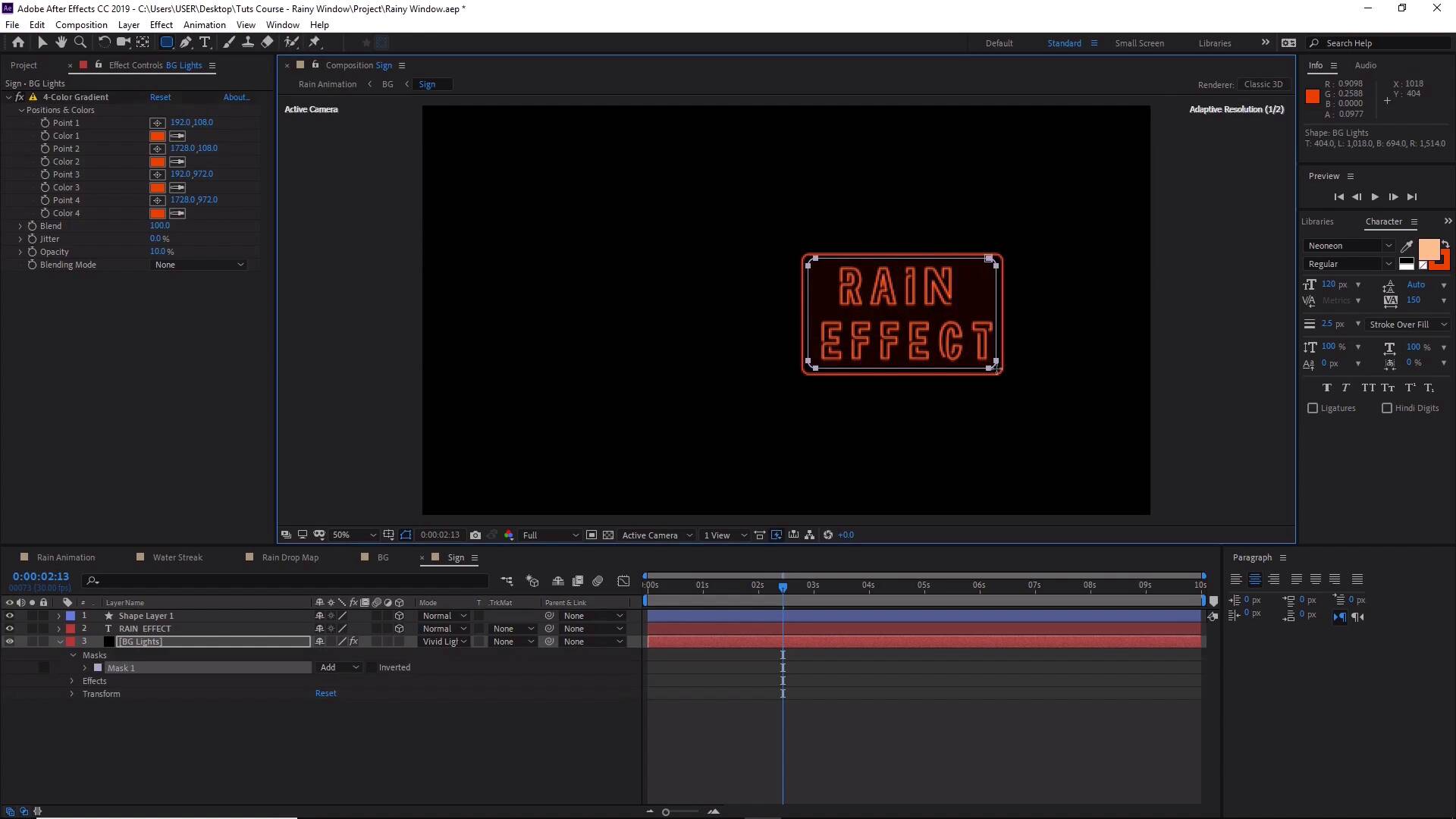Select the Pen tool

pos(186,42)
